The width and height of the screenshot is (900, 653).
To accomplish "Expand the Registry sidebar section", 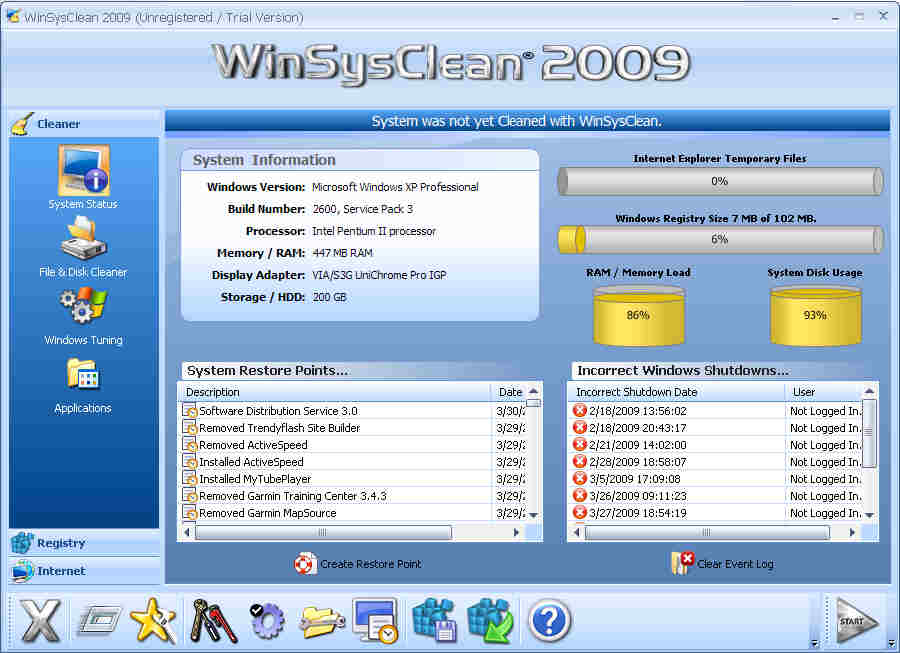I will coord(61,543).
